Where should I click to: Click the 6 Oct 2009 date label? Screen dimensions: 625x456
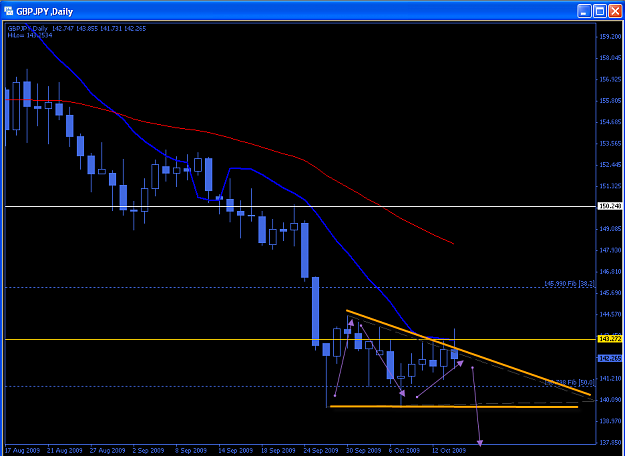[406, 451]
